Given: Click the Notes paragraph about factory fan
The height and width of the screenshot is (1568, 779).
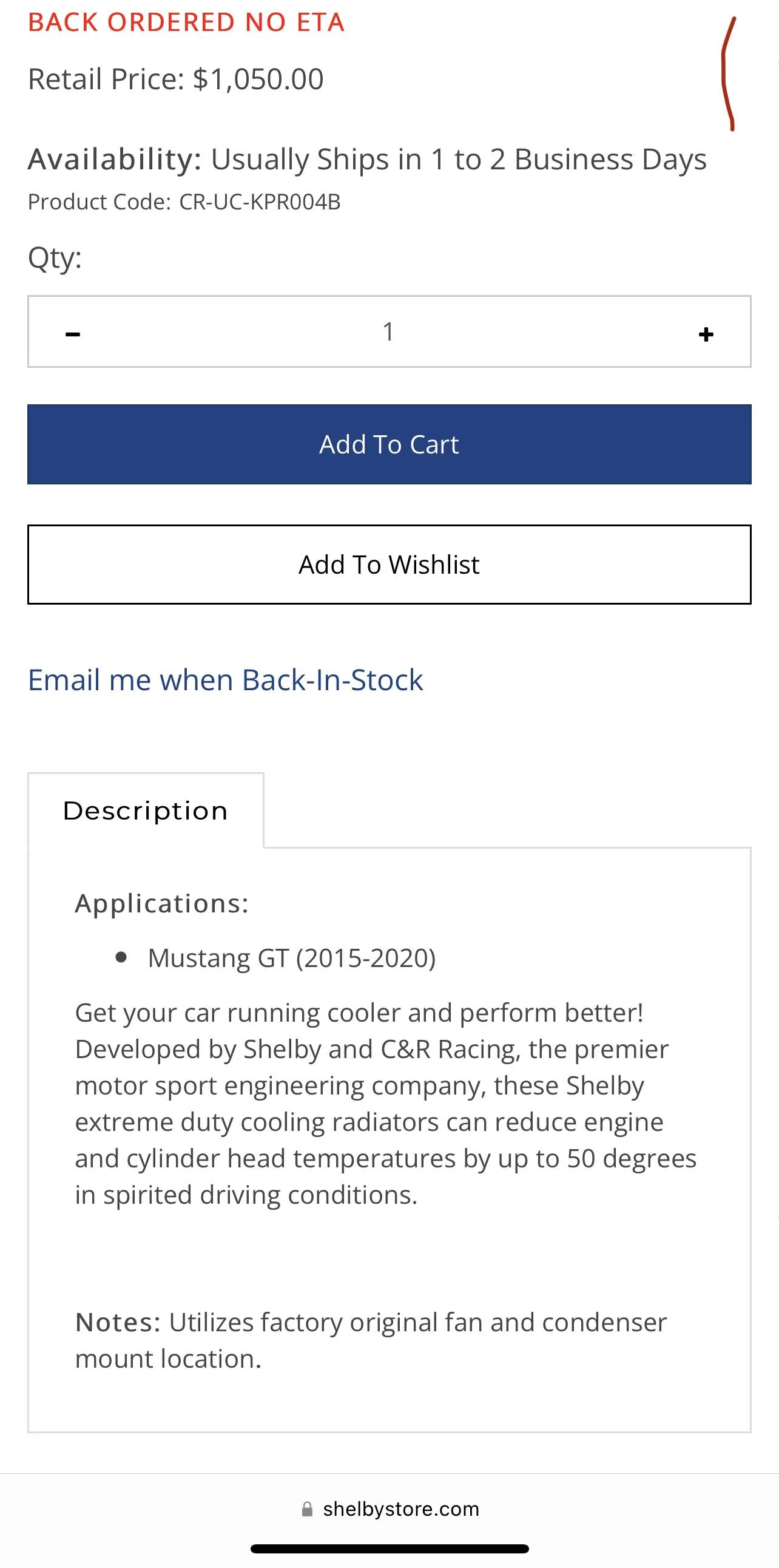Looking at the screenshot, I should pyautogui.click(x=371, y=1340).
